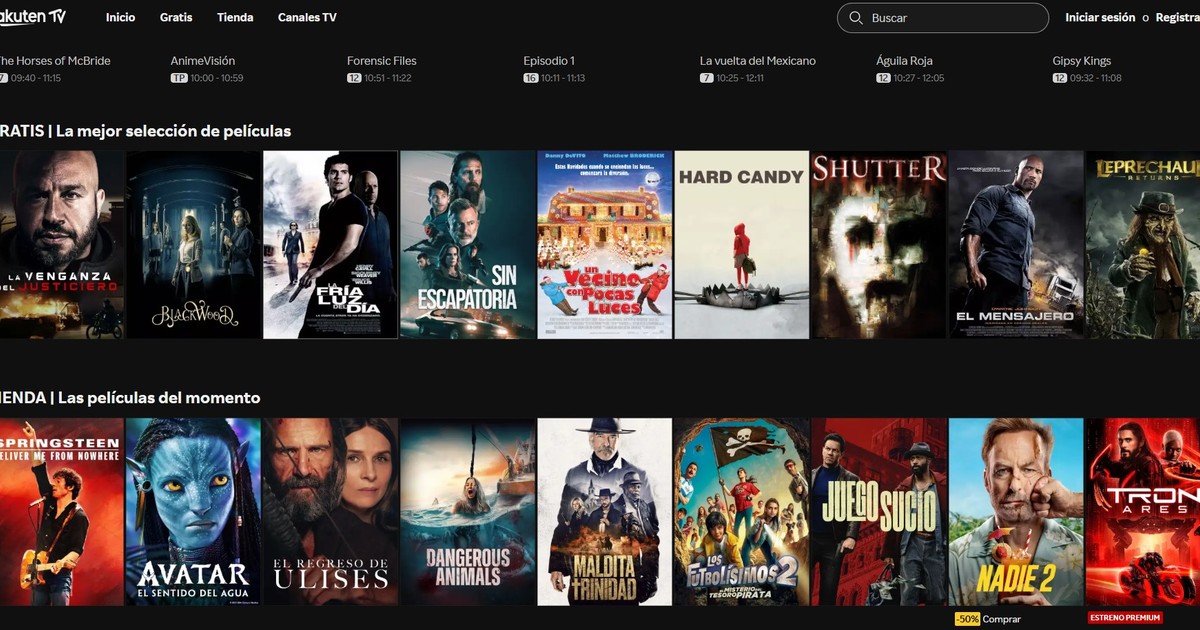Click the search magnifier icon
The image size is (1200, 630).
(855, 18)
